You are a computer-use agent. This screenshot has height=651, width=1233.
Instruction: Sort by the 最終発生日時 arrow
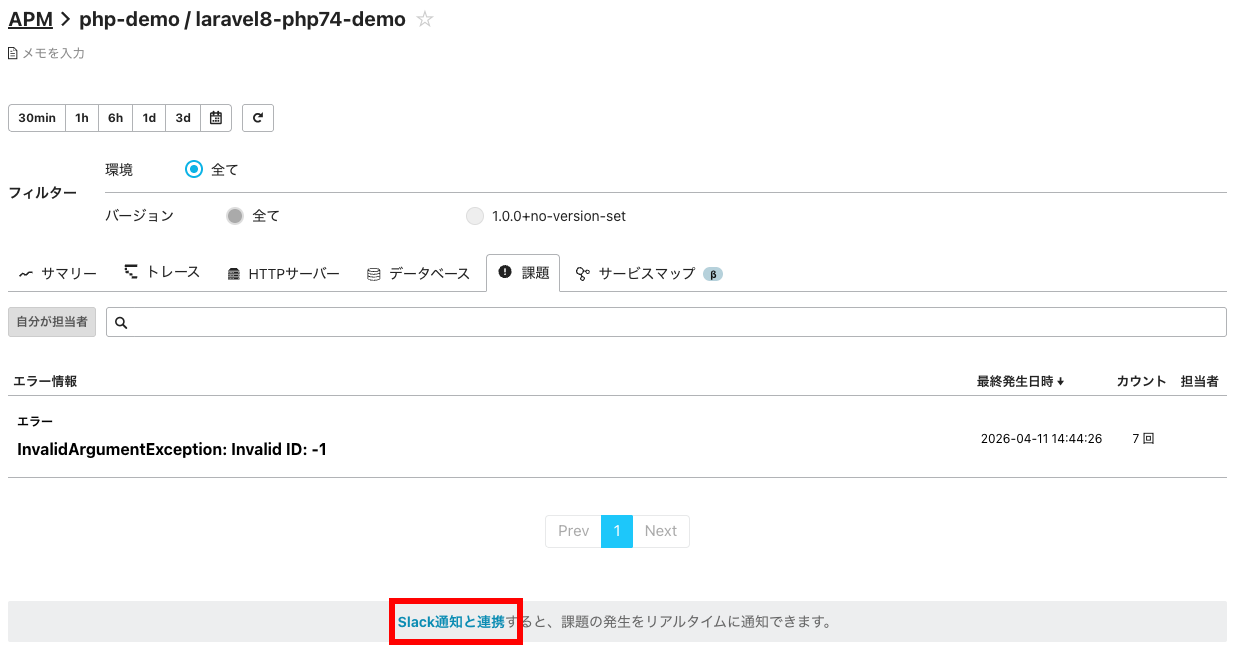click(1061, 382)
